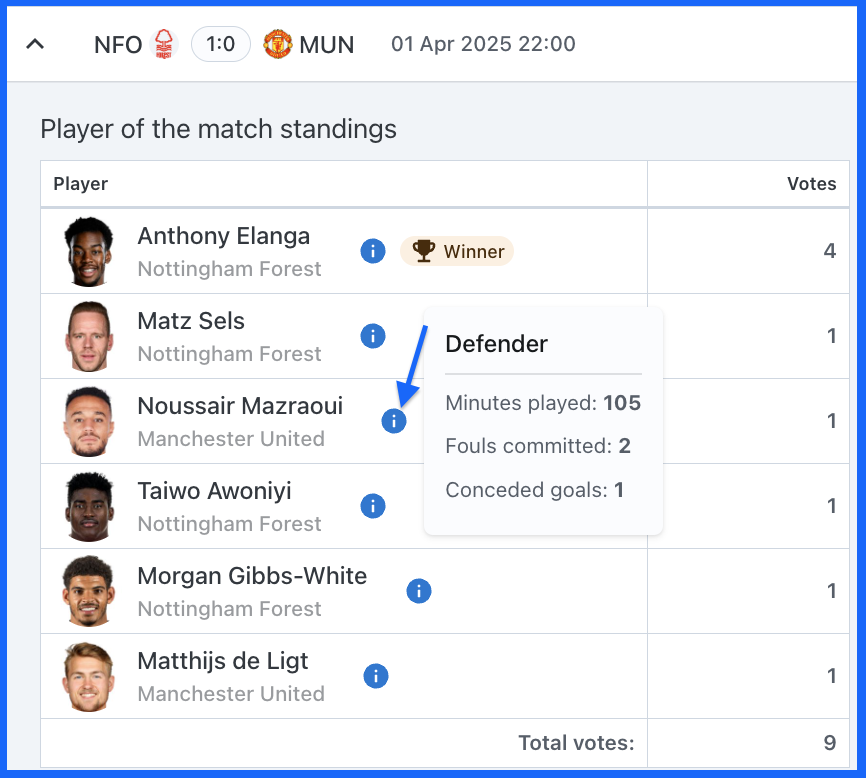Image resolution: width=866 pixels, height=778 pixels.
Task: Collapse the match panel with chevron
Action: click(35, 44)
